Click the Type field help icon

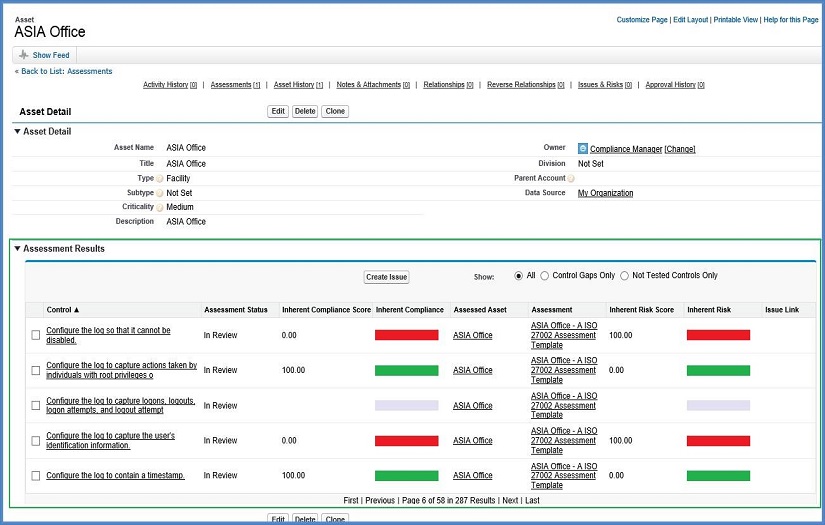point(160,178)
